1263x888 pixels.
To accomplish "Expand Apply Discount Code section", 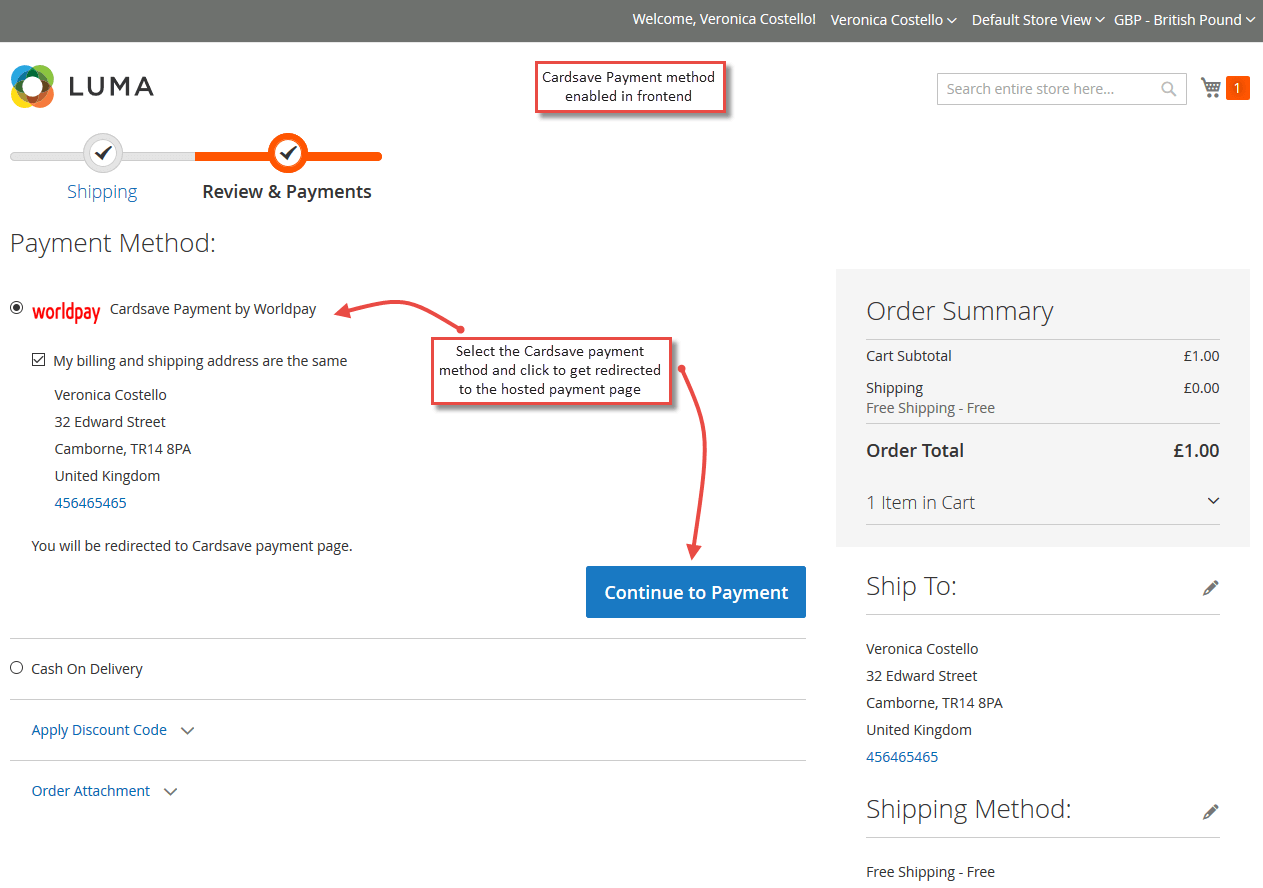I will pyautogui.click(x=113, y=730).
